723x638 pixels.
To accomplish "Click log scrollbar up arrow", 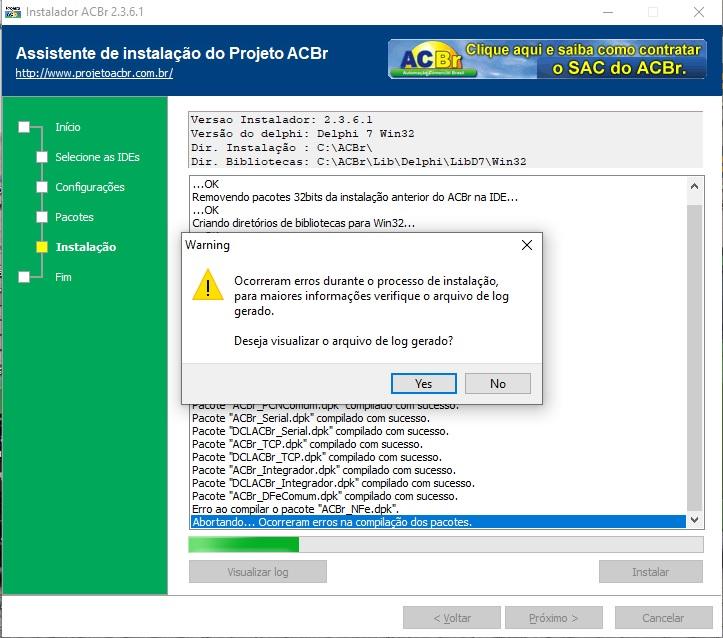I will [694, 186].
